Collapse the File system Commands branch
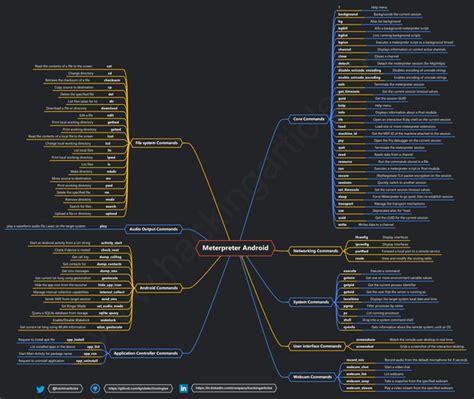 tap(156, 143)
